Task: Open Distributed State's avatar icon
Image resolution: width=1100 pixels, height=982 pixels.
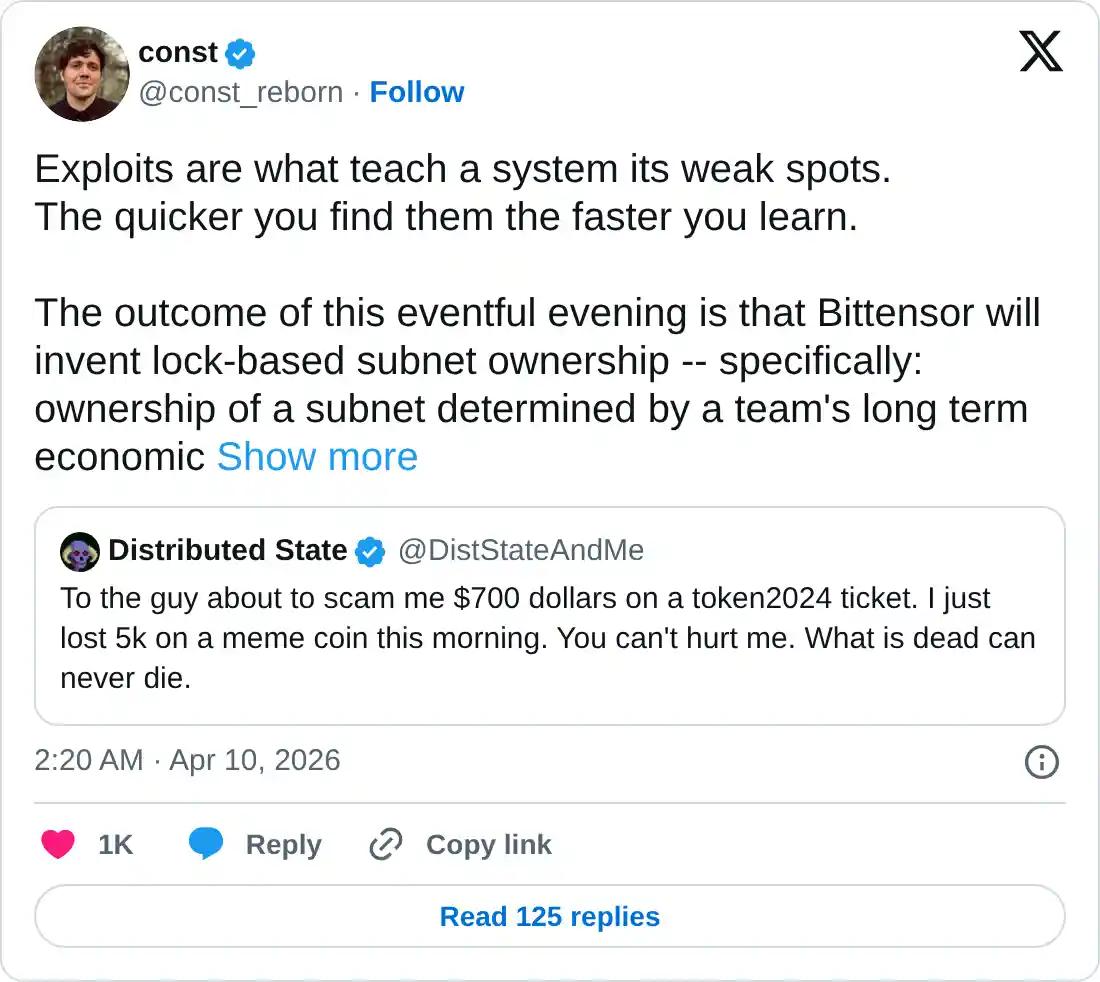Action: (x=80, y=551)
